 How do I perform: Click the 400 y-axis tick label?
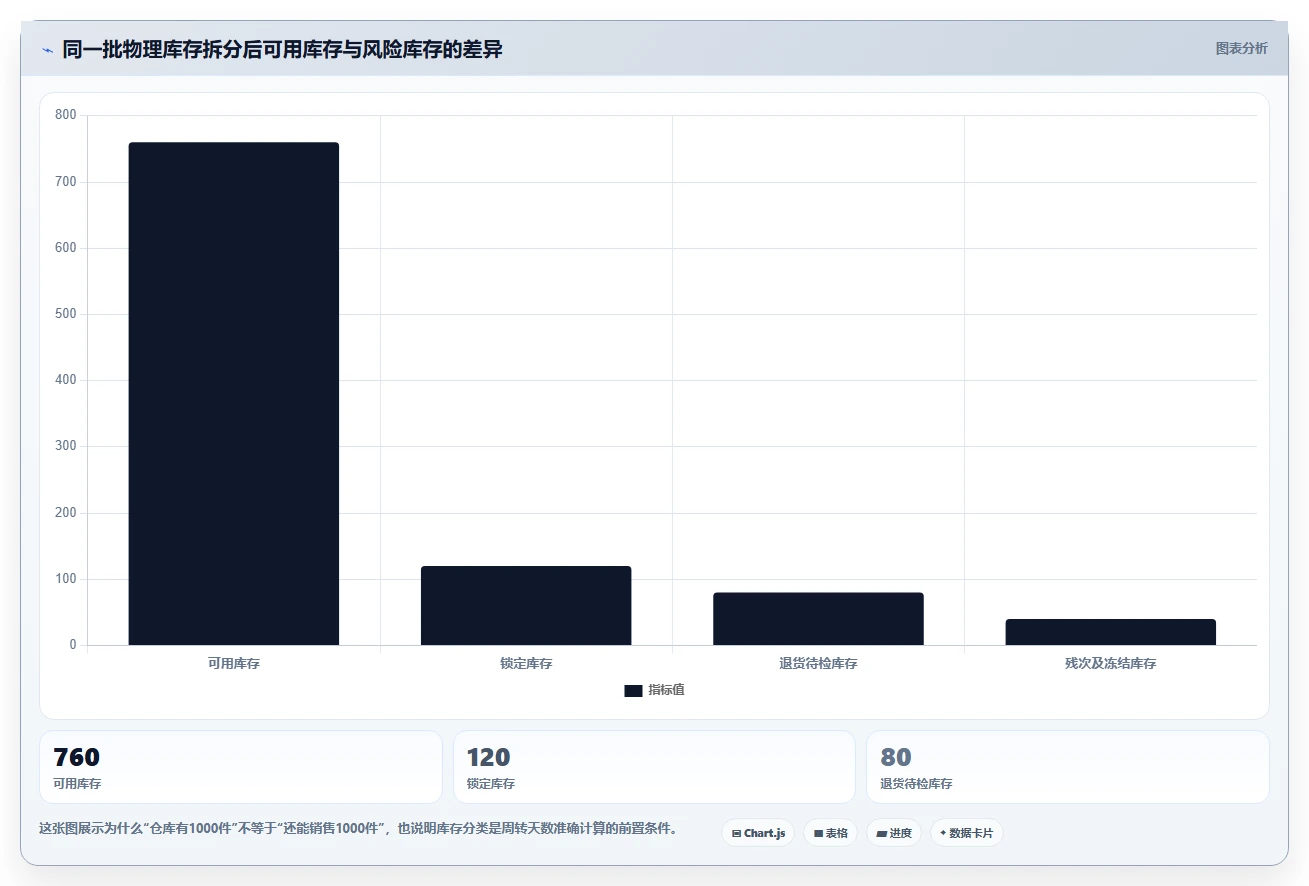pyautogui.click(x=66, y=380)
